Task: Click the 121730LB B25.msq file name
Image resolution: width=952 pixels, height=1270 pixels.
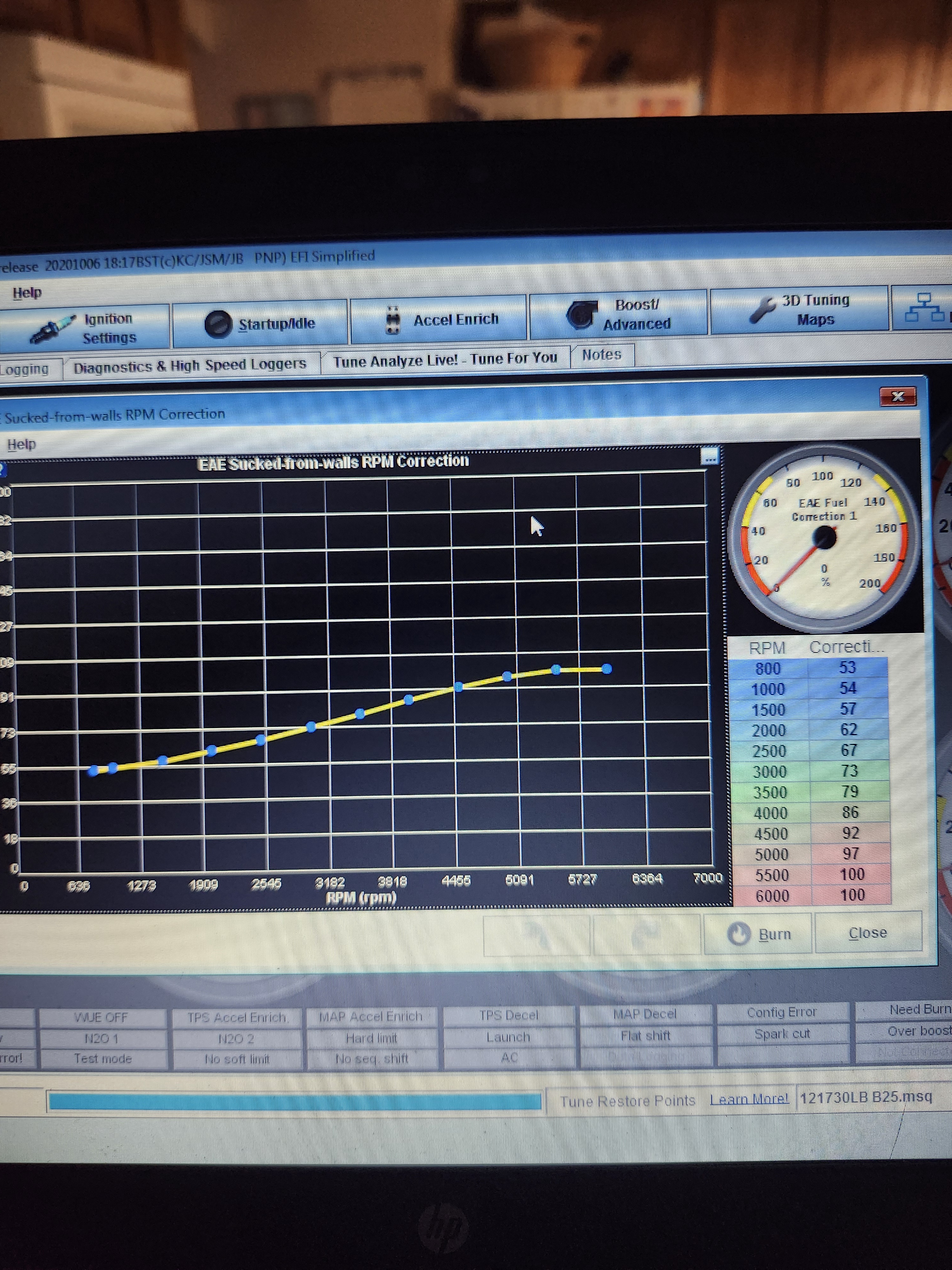Action: (866, 1097)
